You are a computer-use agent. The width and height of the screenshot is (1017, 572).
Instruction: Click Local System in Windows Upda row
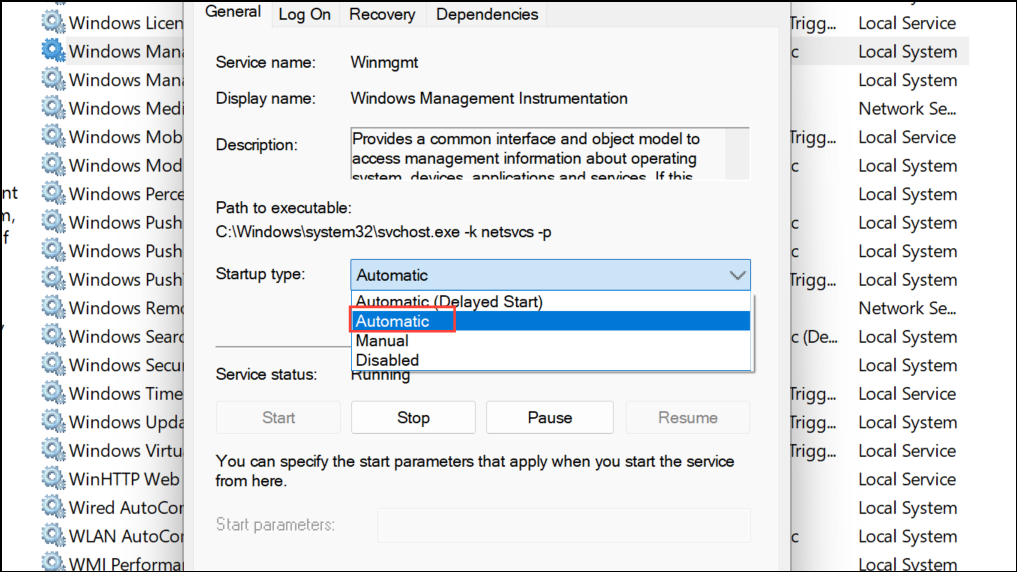pos(907,422)
